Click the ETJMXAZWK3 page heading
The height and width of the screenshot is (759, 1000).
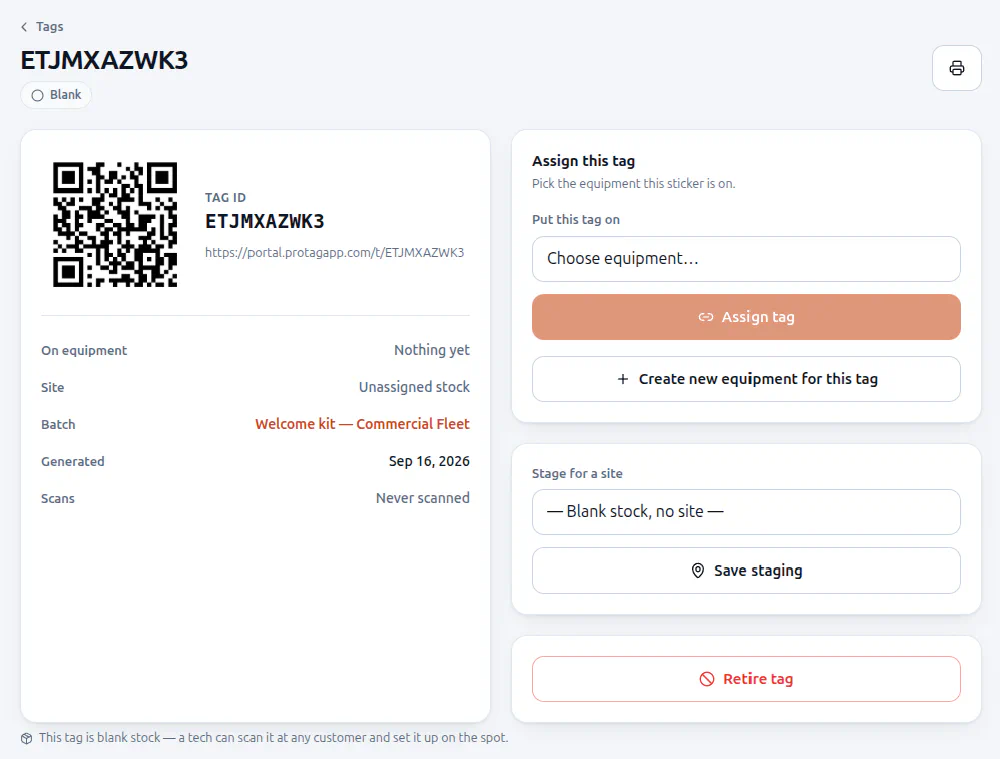click(x=104, y=61)
